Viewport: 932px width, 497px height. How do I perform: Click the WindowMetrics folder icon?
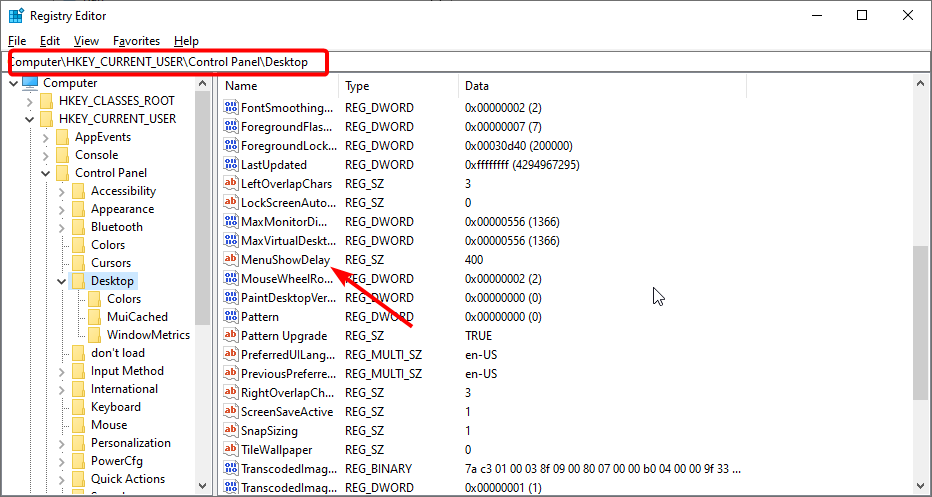pos(95,335)
